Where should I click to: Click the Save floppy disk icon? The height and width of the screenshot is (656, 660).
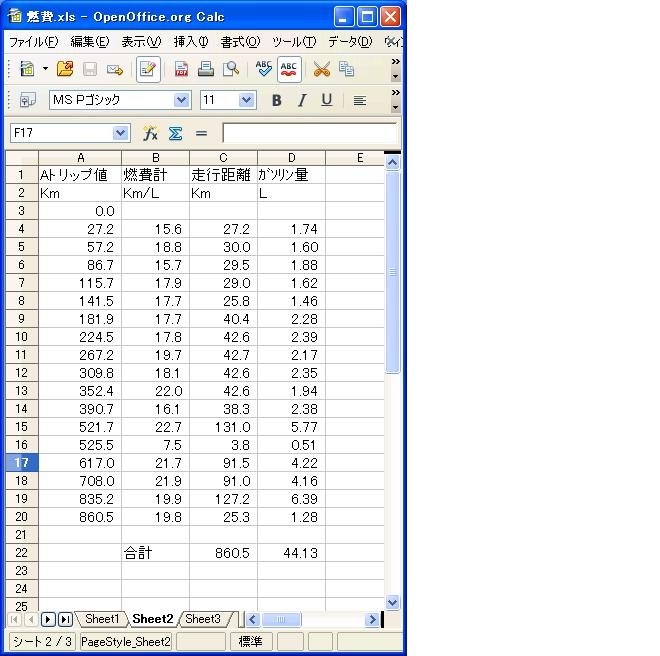90,69
